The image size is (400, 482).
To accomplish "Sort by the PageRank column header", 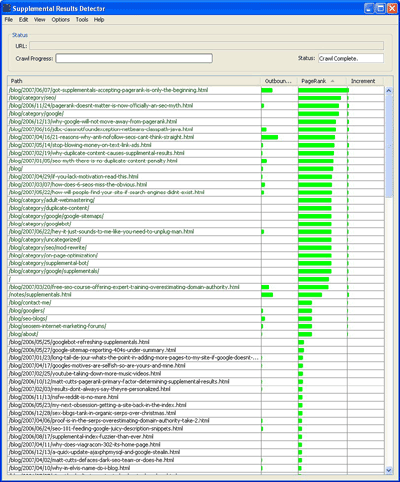I will pos(322,81).
